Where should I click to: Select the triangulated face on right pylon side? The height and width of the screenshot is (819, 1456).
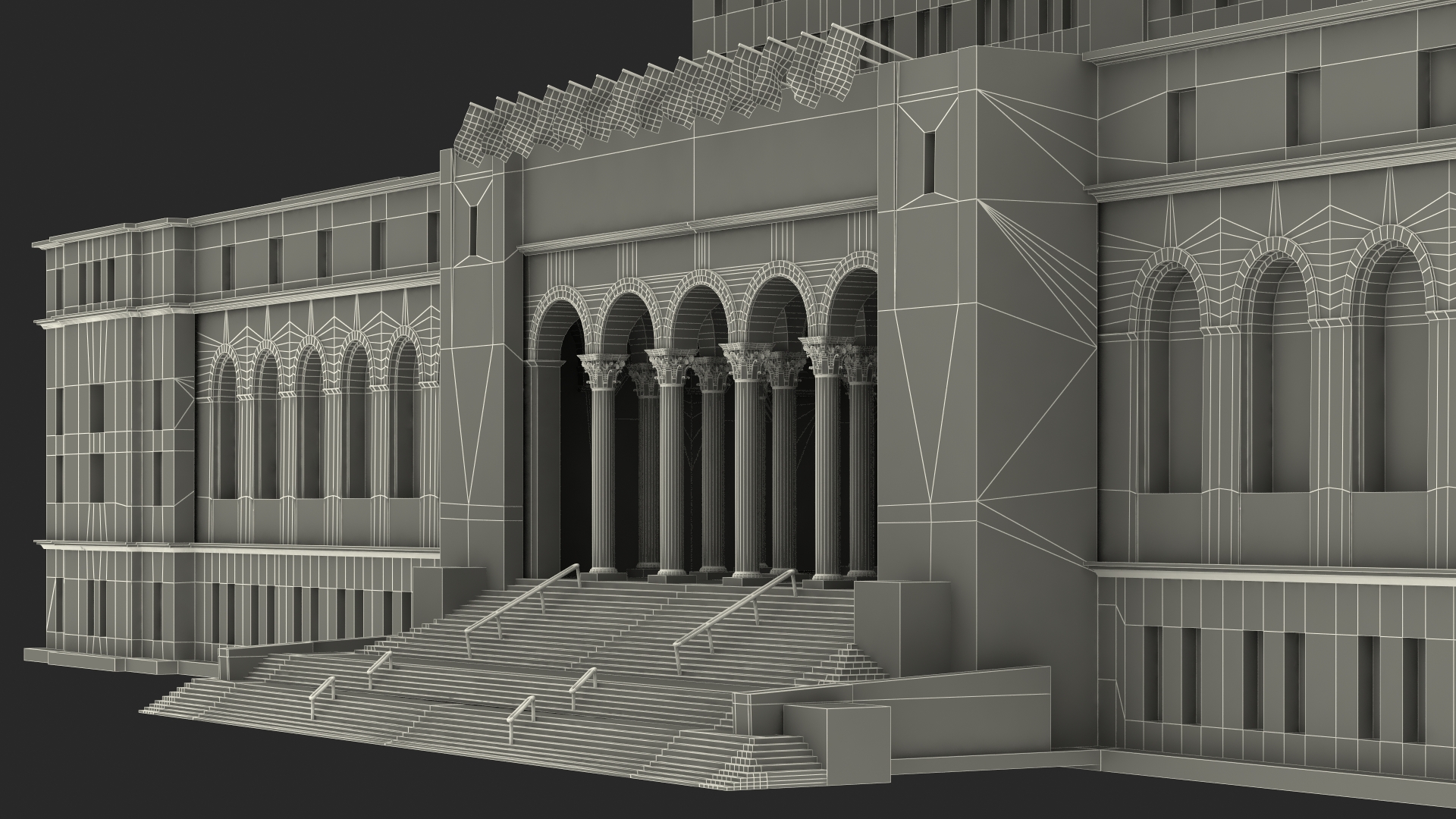[x=1035, y=318]
